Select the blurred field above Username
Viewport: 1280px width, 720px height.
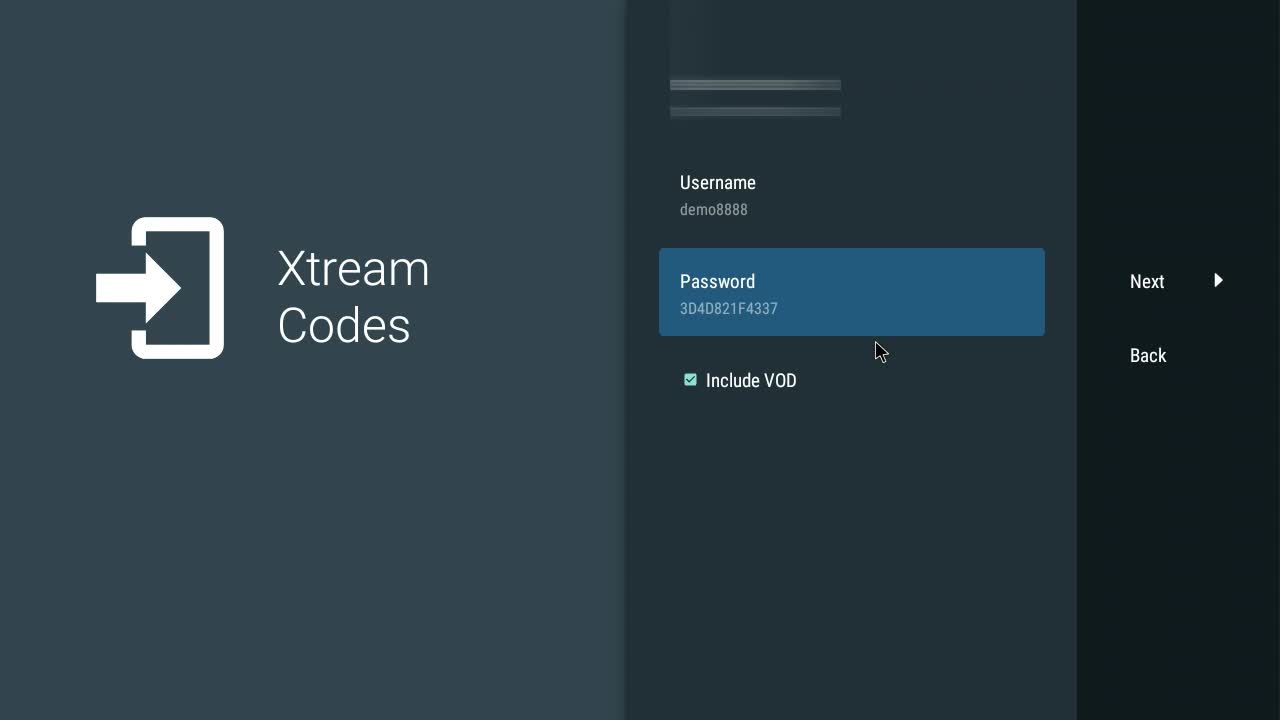point(755,98)
